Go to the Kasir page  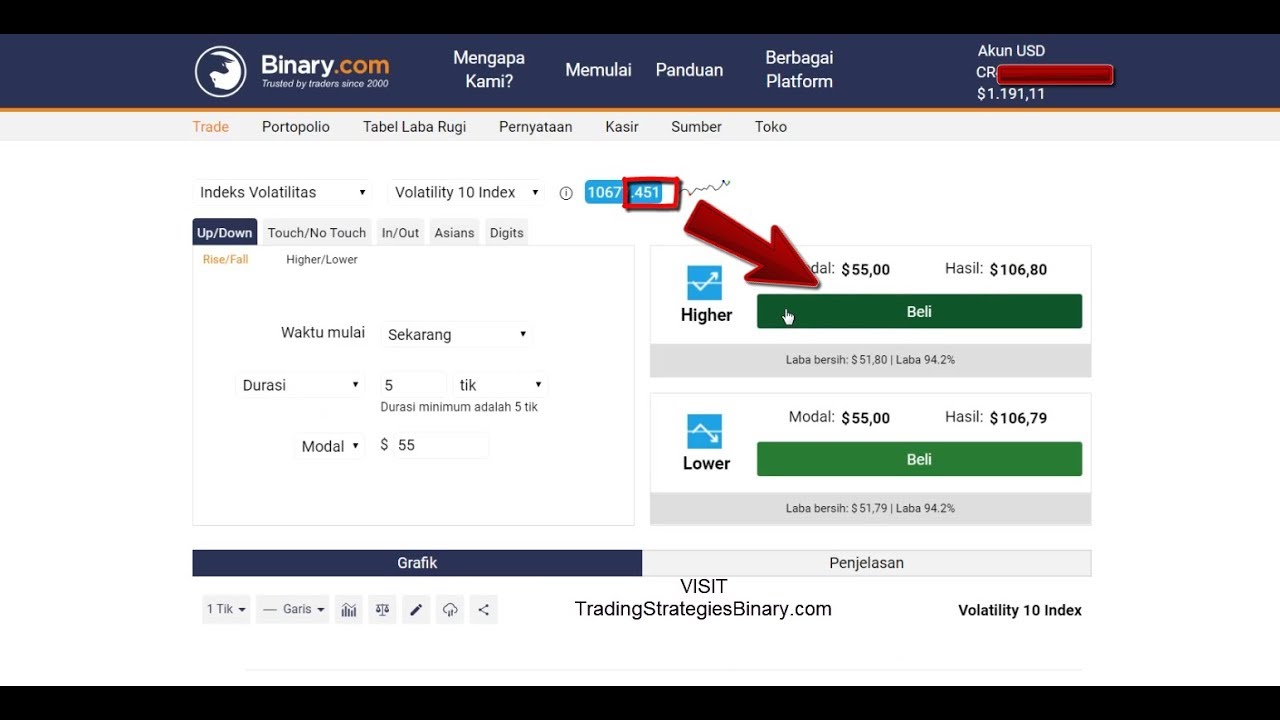tap(622, 127)
